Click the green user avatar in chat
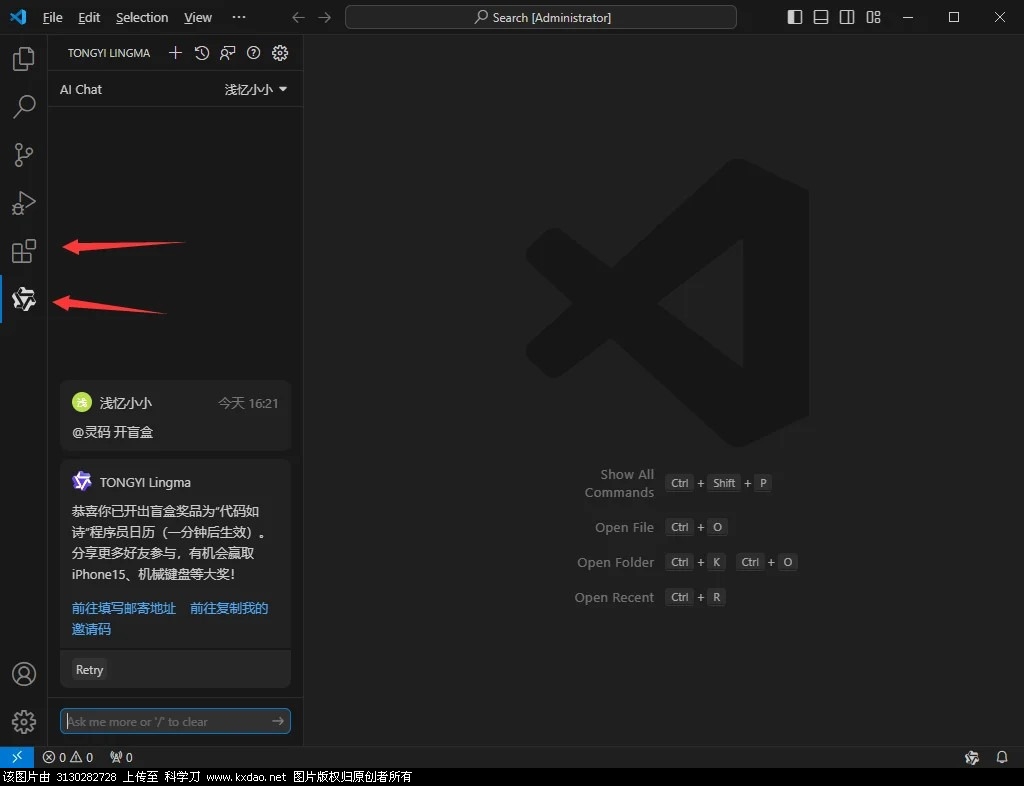1024x786 pixels. point(82,402)
